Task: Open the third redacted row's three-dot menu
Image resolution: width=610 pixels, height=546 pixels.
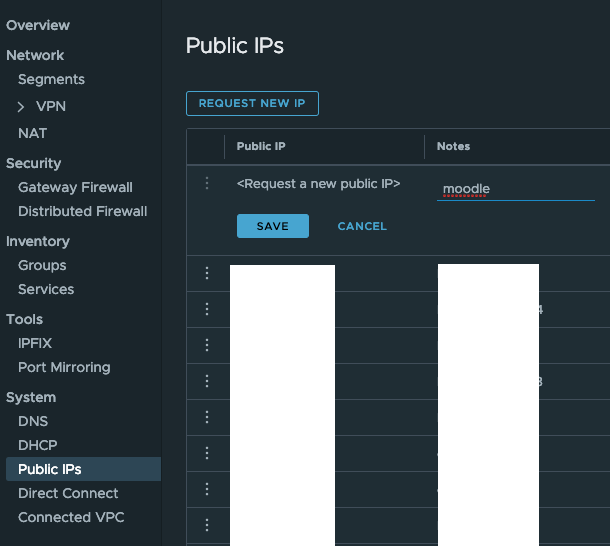Action: click(207, 345)
